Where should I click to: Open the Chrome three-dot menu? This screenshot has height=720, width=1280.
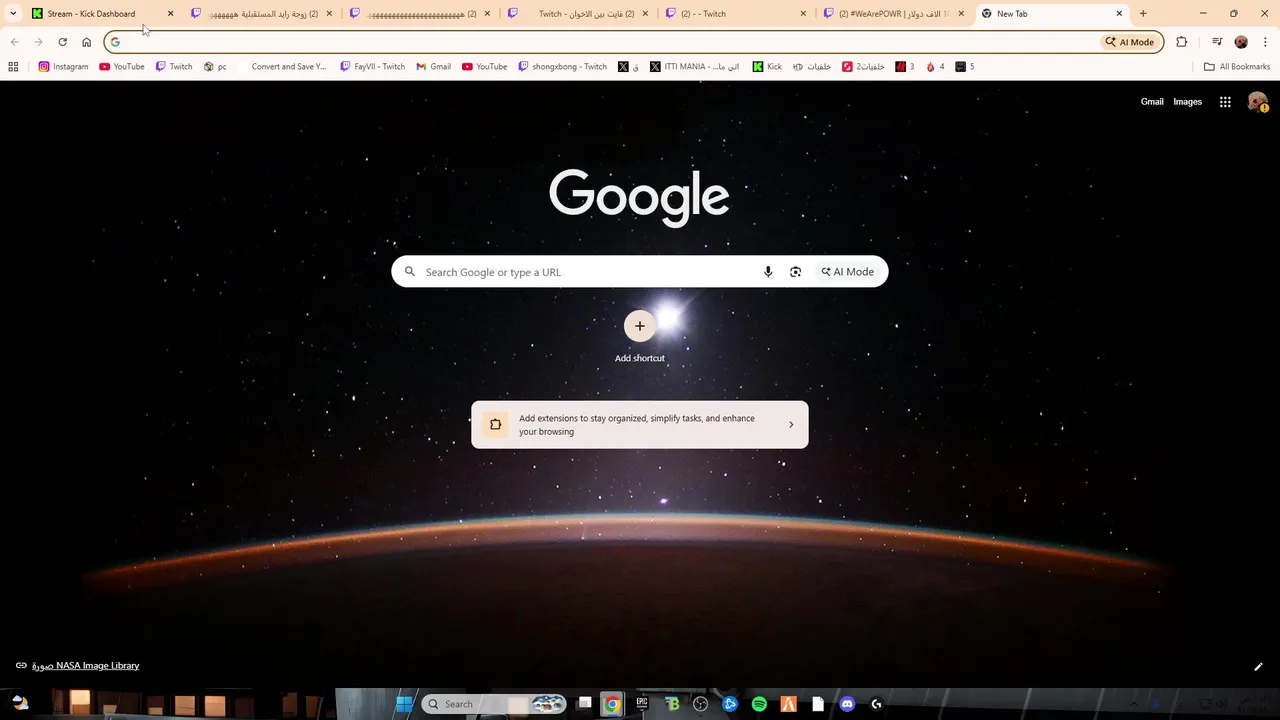[1265, 42]
